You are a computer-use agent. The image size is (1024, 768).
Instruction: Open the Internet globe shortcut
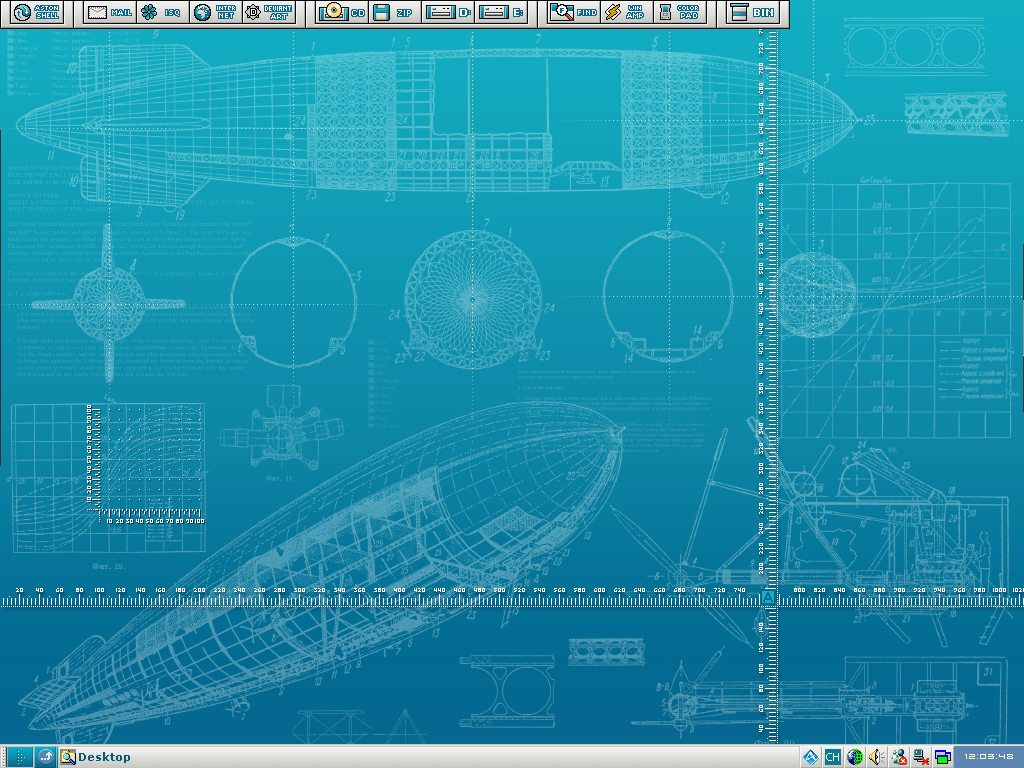point(214,13)
